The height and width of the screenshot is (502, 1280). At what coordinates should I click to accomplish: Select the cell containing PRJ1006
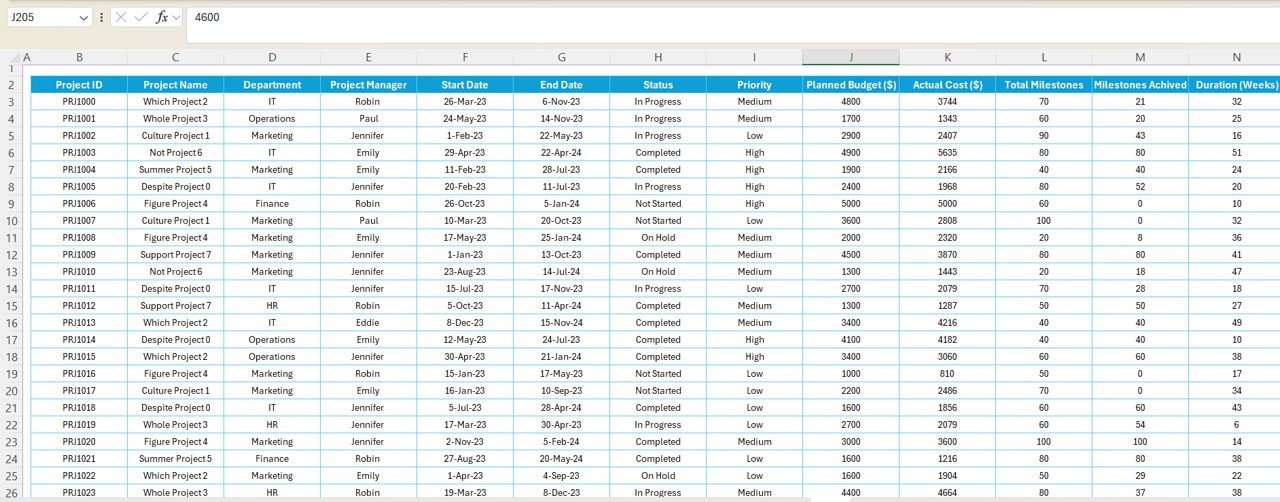79,203
